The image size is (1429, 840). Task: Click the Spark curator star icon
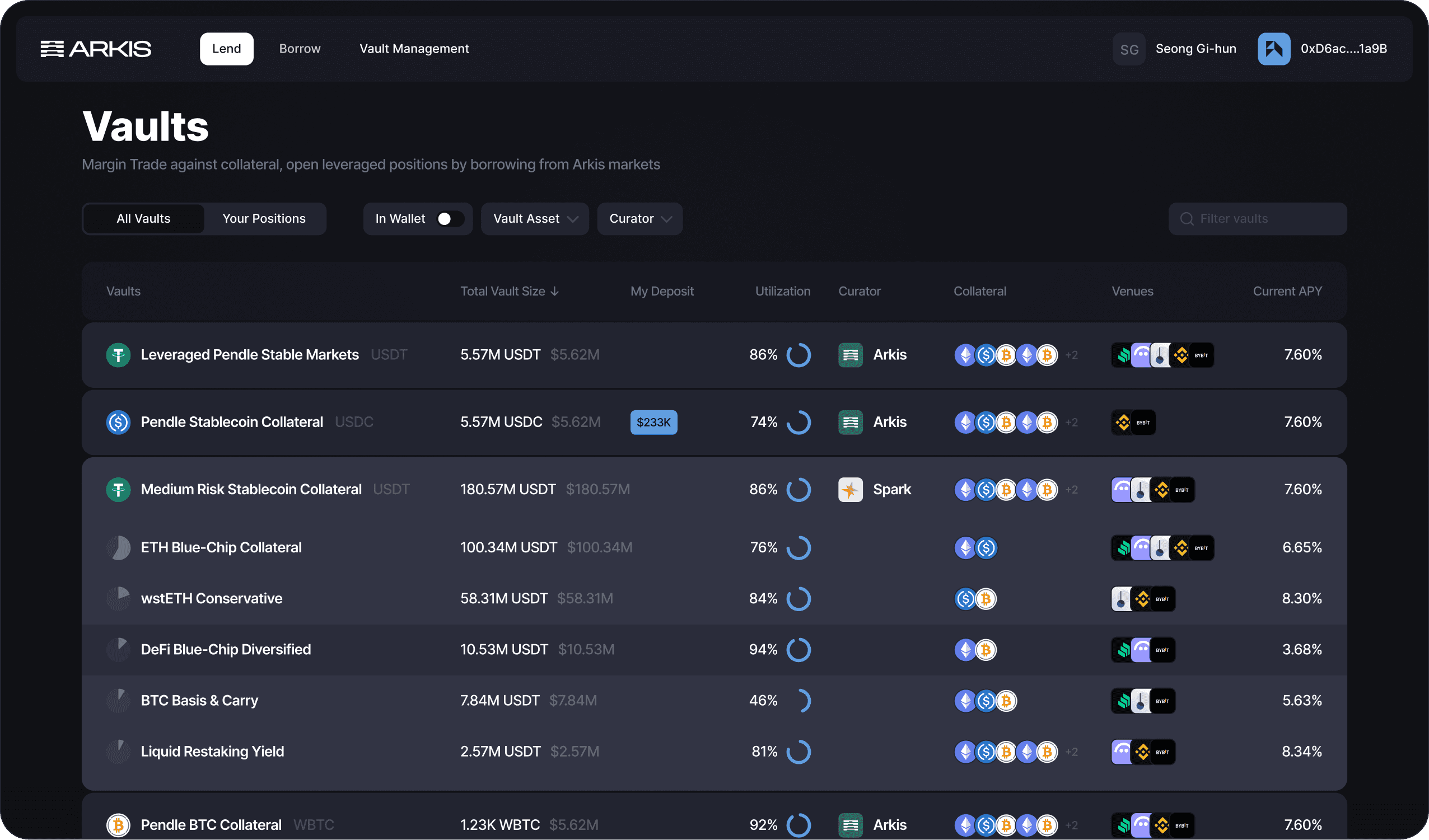[850, 490]
